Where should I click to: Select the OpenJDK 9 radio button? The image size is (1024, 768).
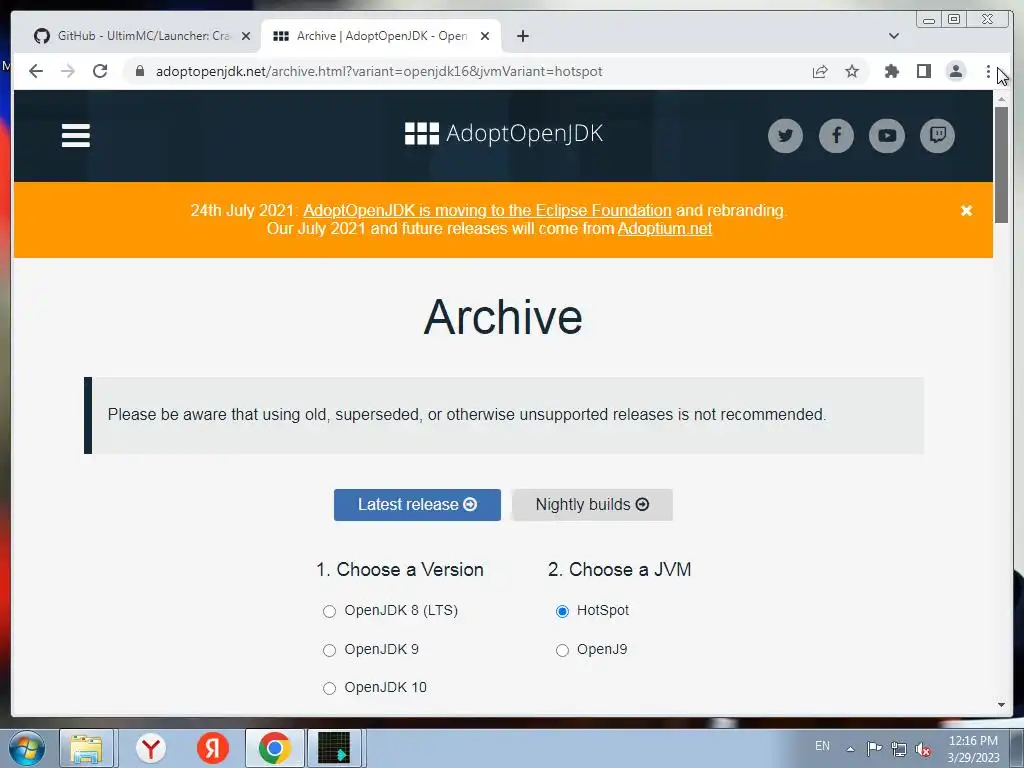(x=329, y=650)
